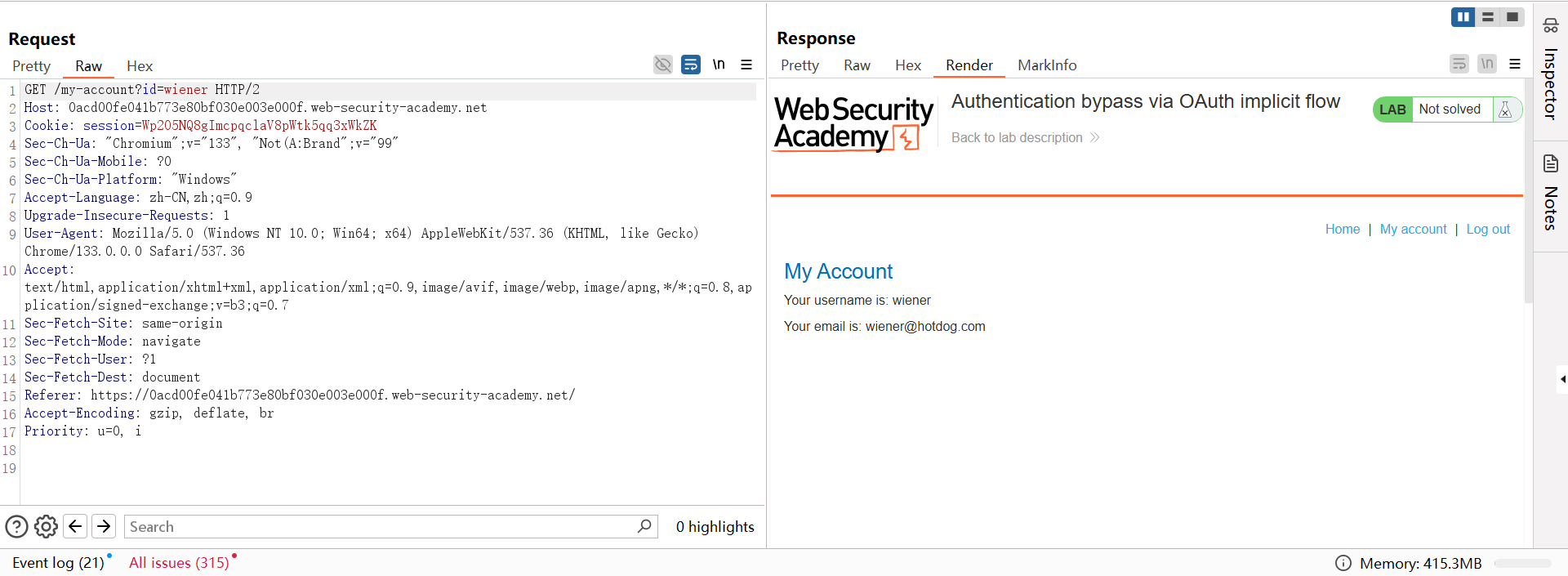The image size is (1568, 576).
Task: Open Request panel hamburger menu
Action: point(746,65)
